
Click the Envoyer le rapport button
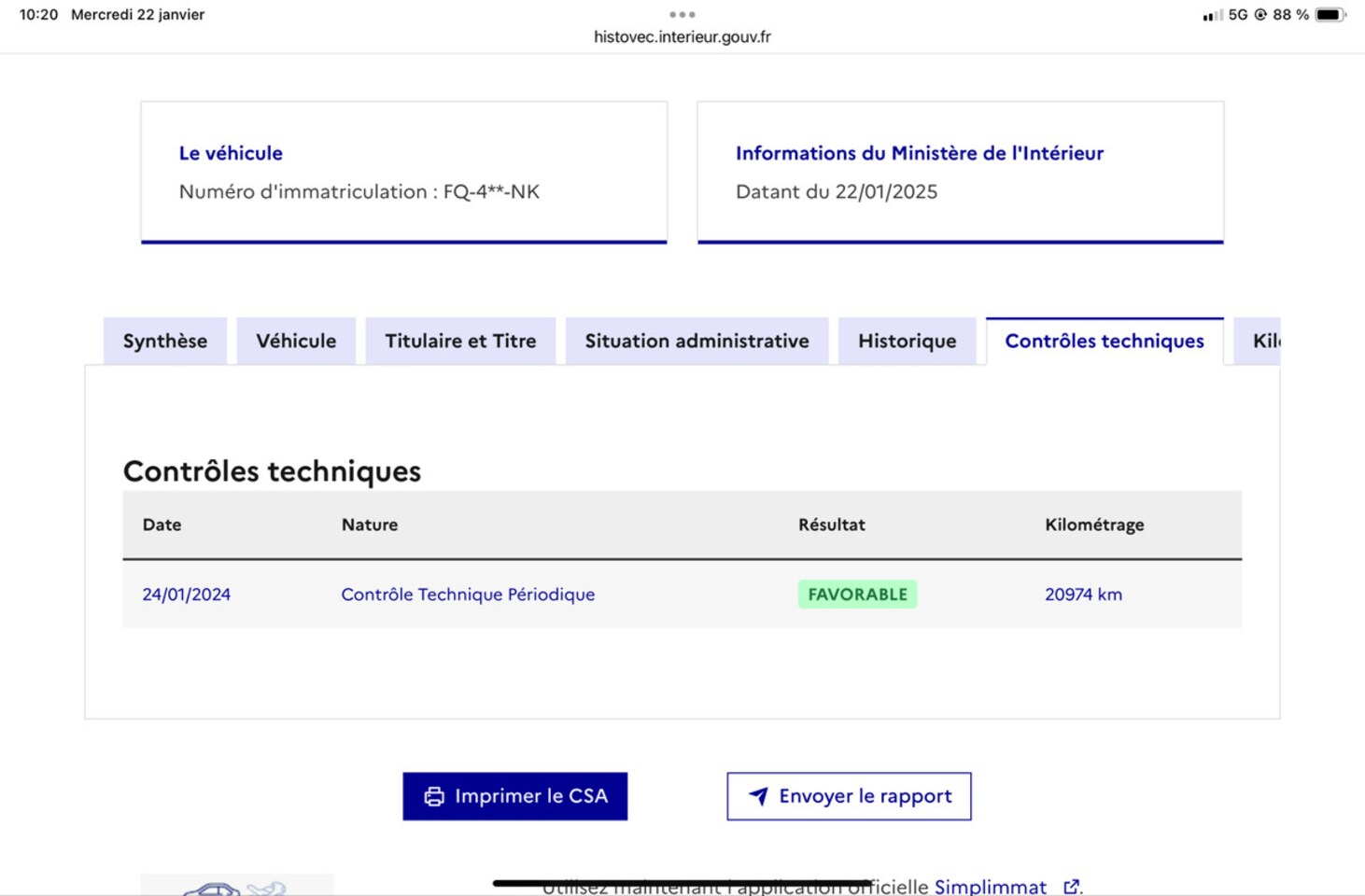849,796
